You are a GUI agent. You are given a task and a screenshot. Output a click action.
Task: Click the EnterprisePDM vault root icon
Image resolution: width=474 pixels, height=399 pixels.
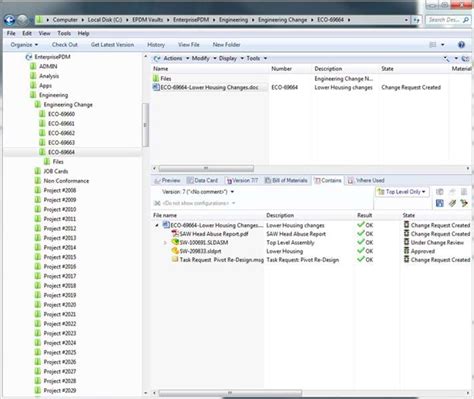tap(29, 57)
